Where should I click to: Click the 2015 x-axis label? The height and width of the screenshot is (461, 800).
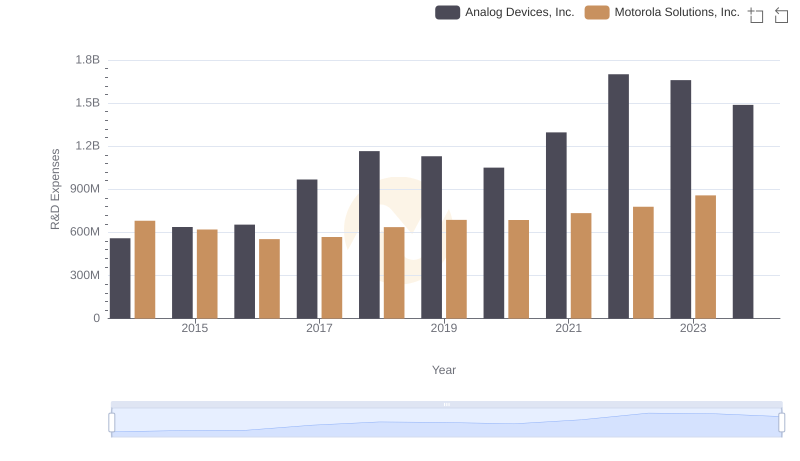tap(194, 328)
